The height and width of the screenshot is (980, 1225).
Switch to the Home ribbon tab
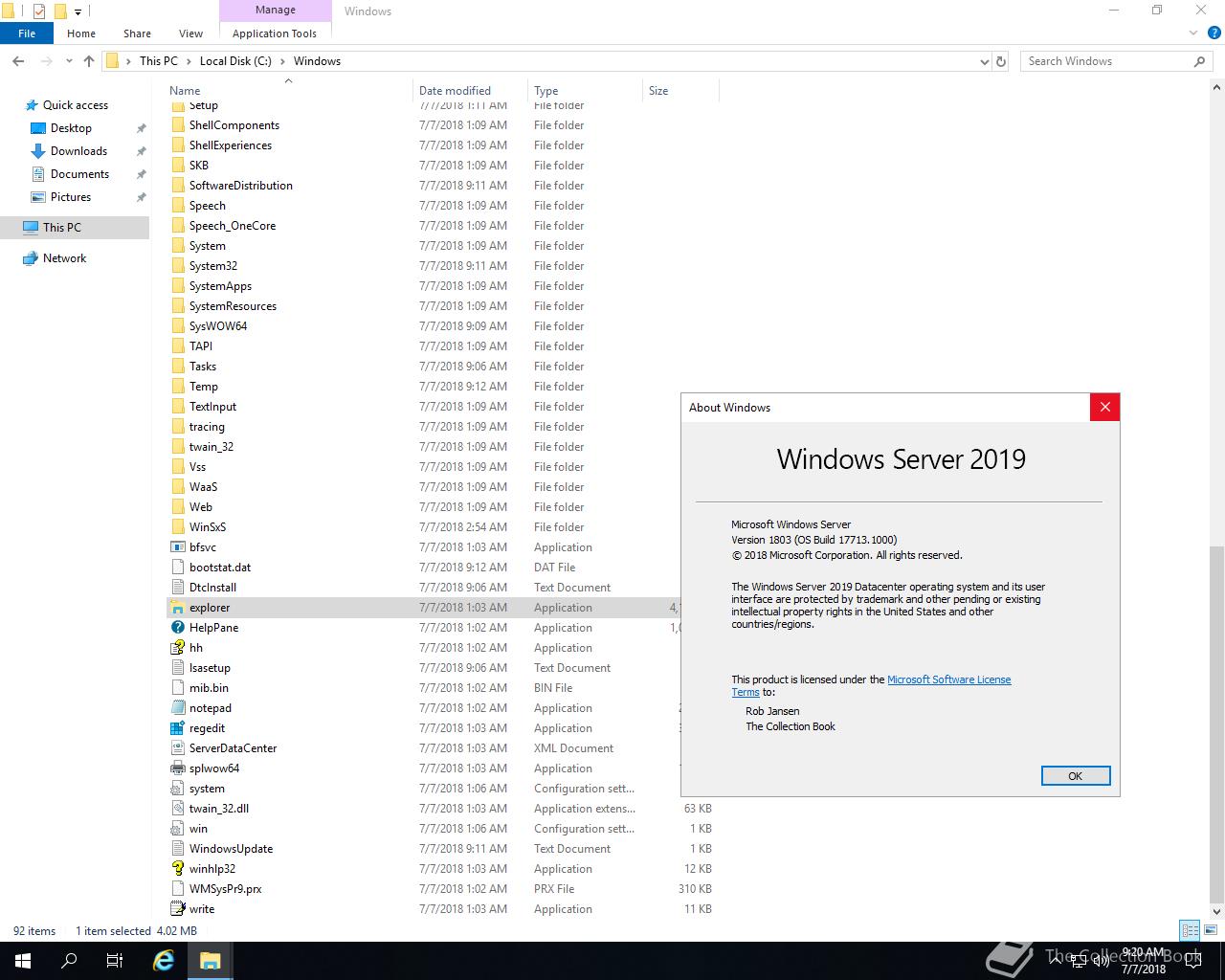(81, 33)
